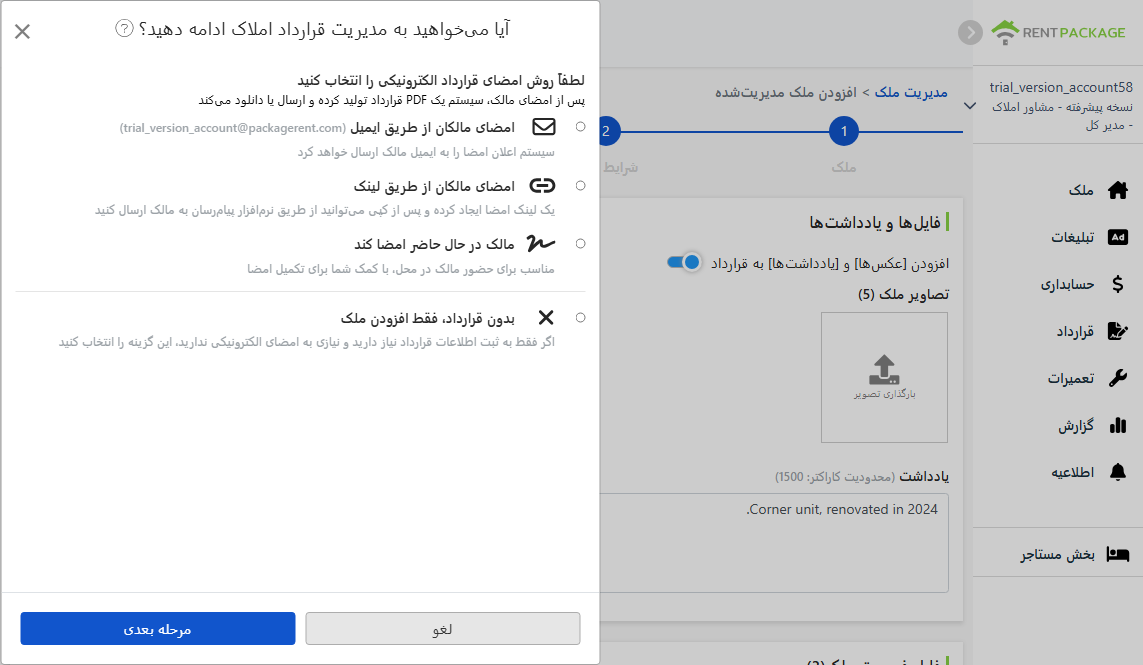Click the فایل‌ها و یادداشت‌ها section heading
This screenshot has width=1143, height=665.
tap(875, 222)
